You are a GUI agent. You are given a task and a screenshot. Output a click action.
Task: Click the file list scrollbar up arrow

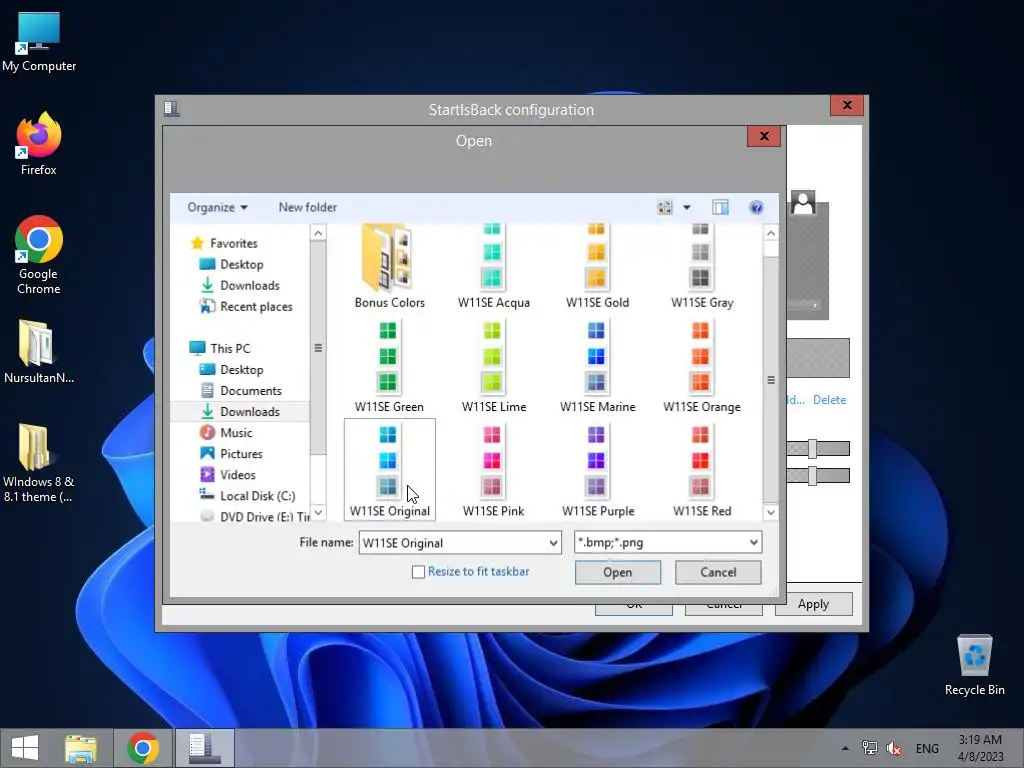point(771,233)
